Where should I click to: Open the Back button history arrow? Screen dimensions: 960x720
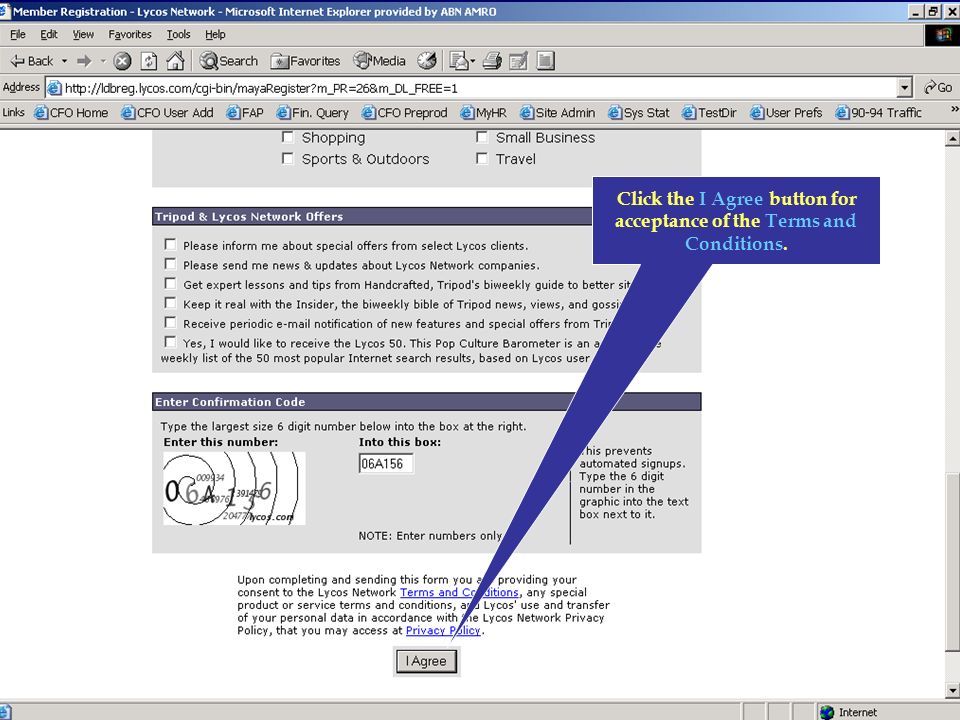64,61
